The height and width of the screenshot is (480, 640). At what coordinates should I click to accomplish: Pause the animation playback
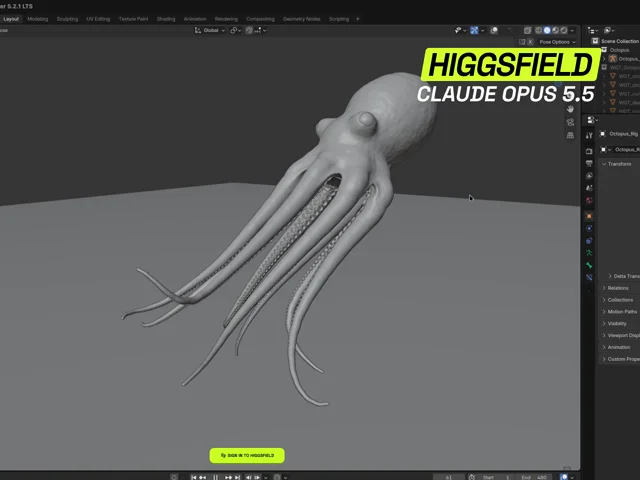(x=216, y=477)
